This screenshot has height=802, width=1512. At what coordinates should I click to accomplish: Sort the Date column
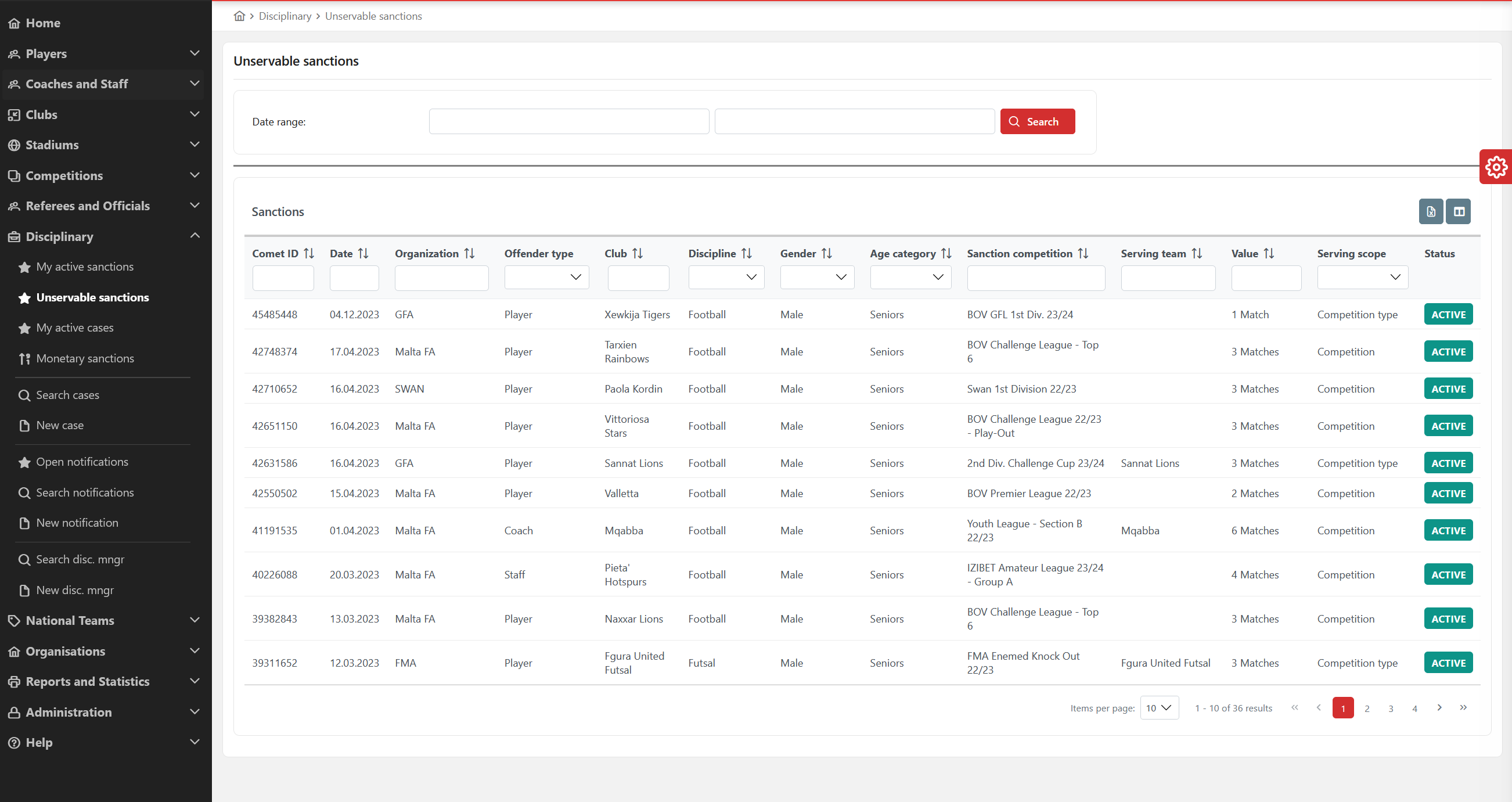(363, 253)
